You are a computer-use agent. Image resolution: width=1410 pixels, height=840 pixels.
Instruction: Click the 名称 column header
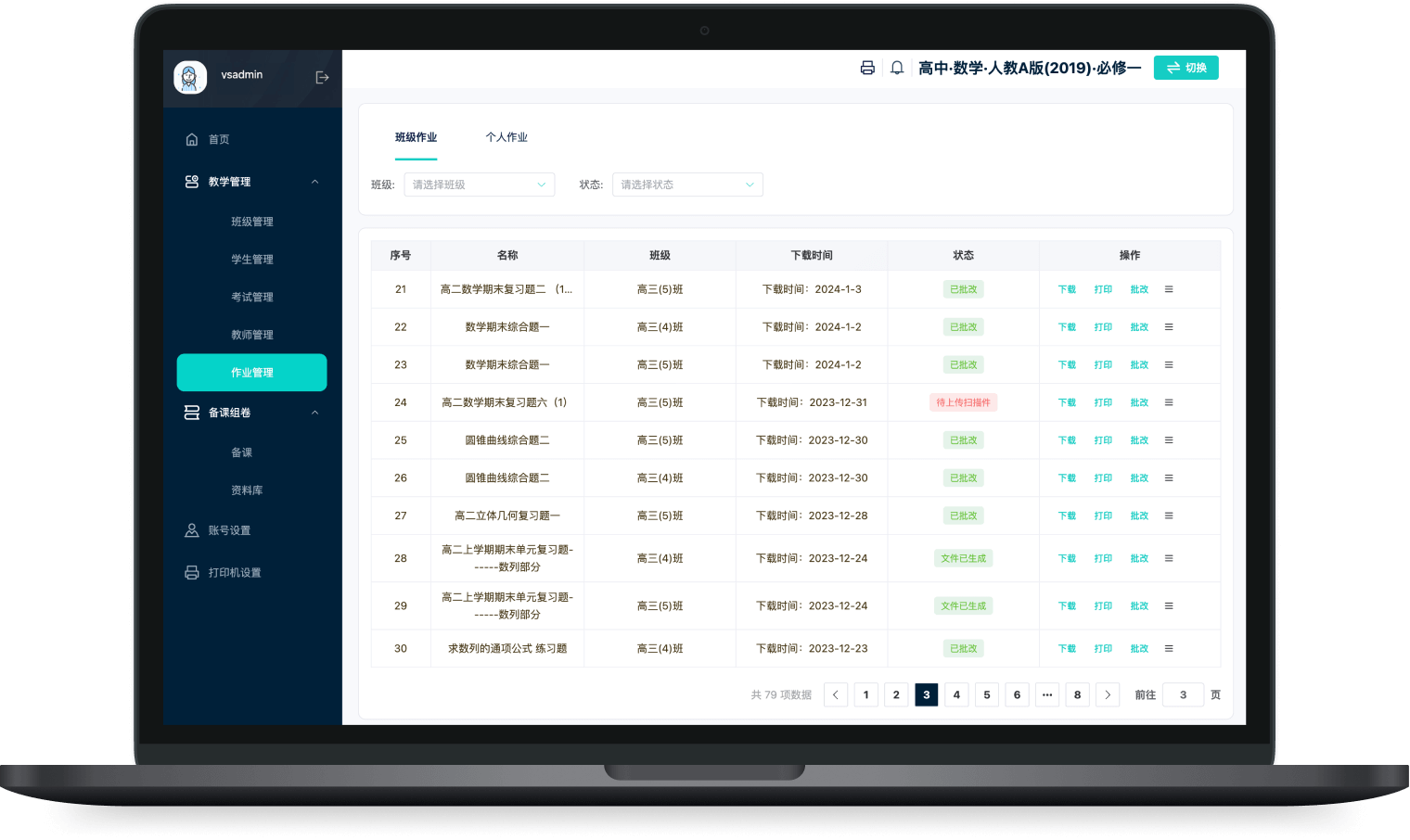pyautogui.click(x=507, y=255)
